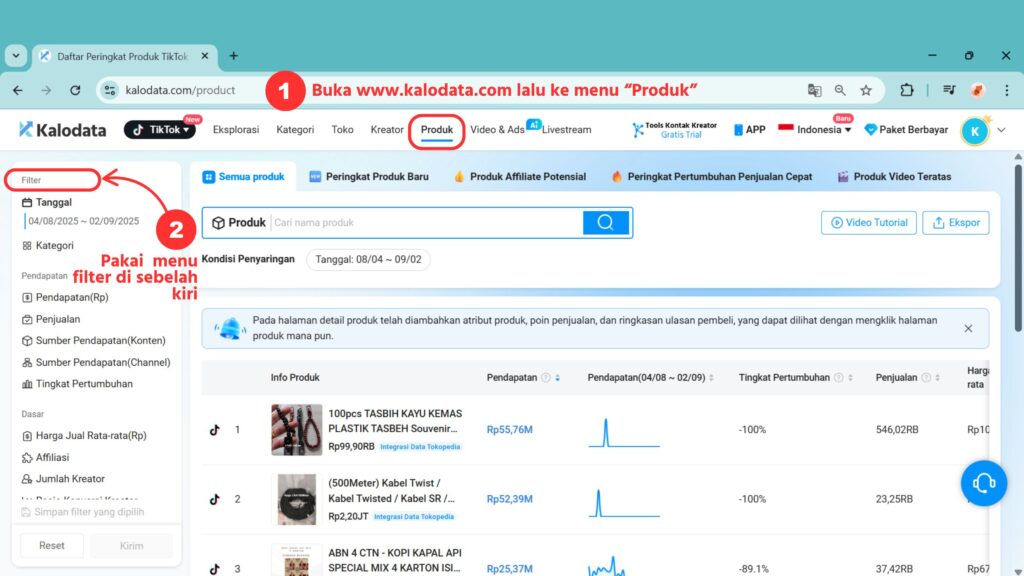Open the Kategori menu
The width and height of the screenshot is (1024, 576).
pos(295,130)
